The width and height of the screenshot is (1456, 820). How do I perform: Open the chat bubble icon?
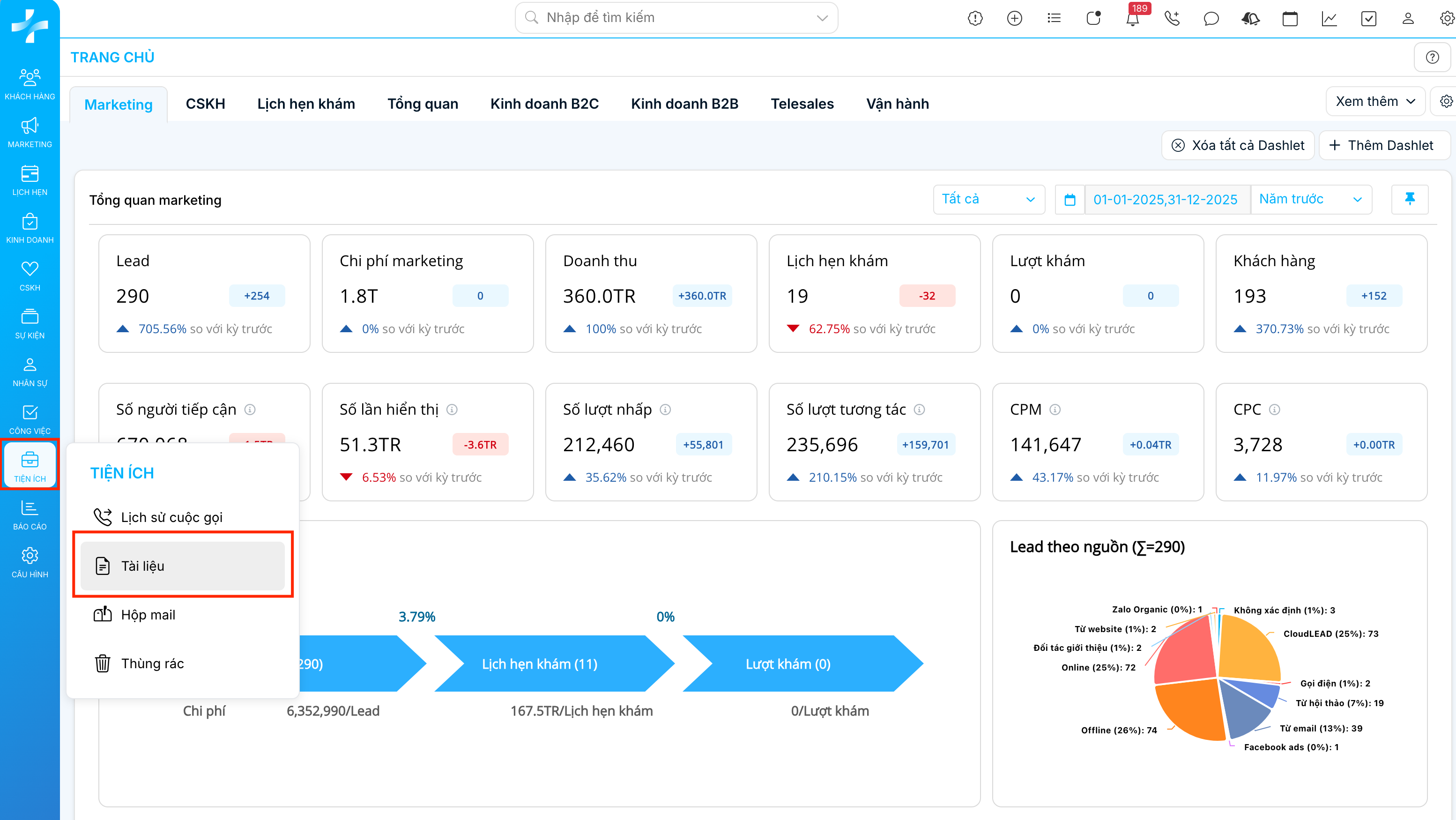coord(1211,19)
